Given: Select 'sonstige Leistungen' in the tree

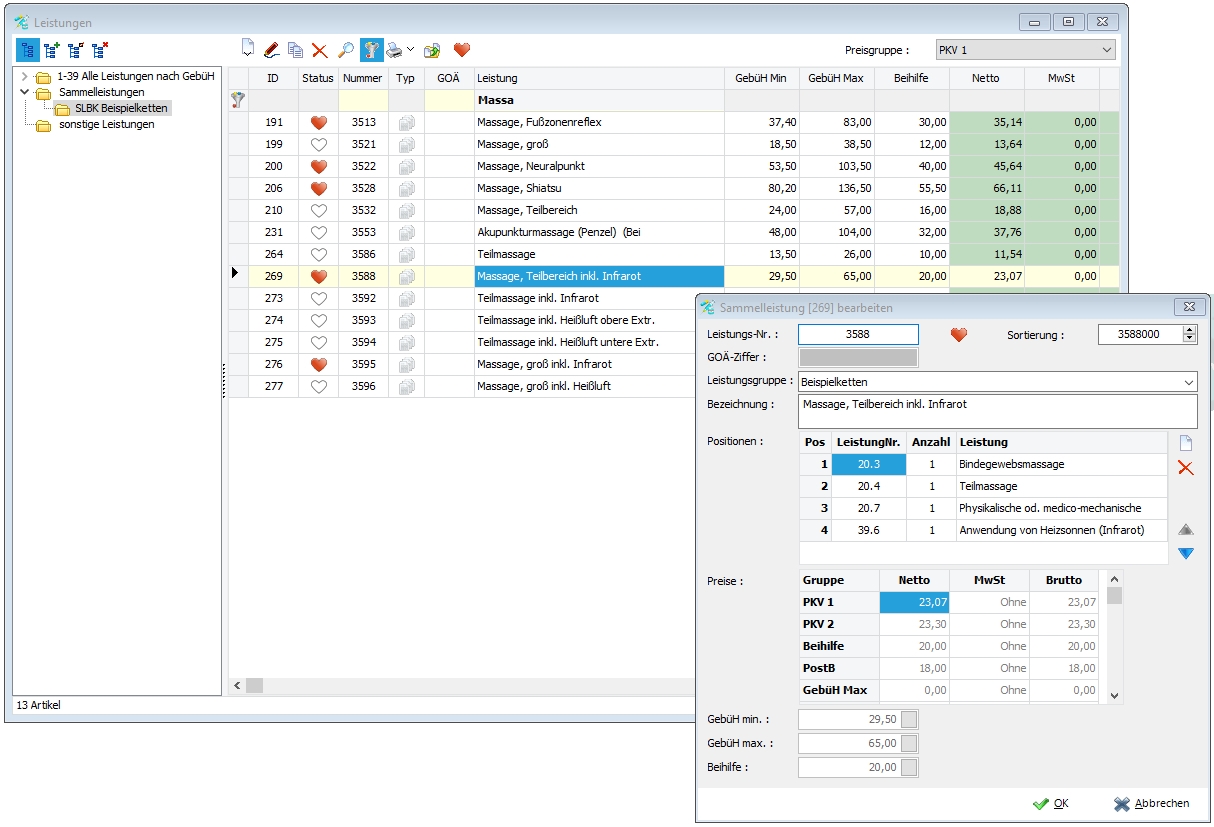Looking at the screenshot, I should [x=106, y=125].
